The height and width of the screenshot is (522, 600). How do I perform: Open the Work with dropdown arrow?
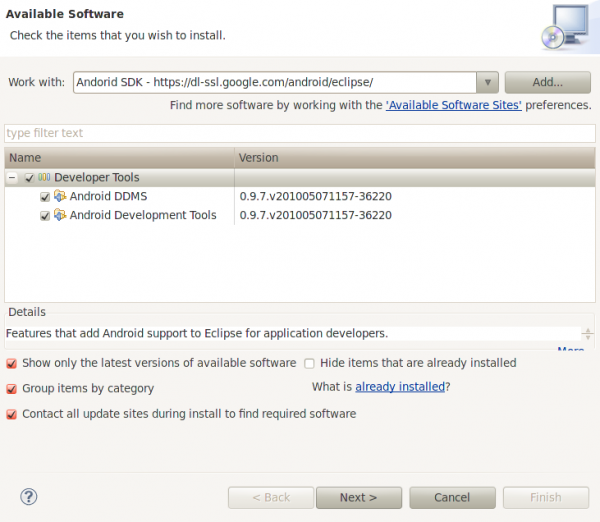click(488, 82)
